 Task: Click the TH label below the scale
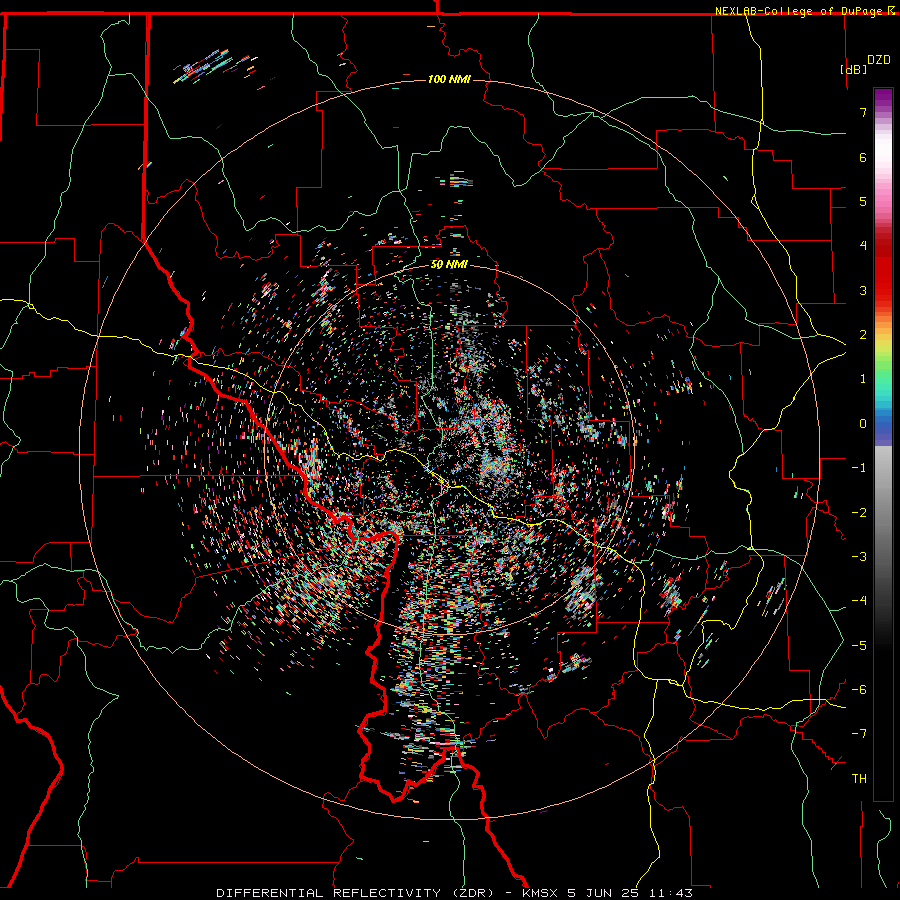coord(859,779)
